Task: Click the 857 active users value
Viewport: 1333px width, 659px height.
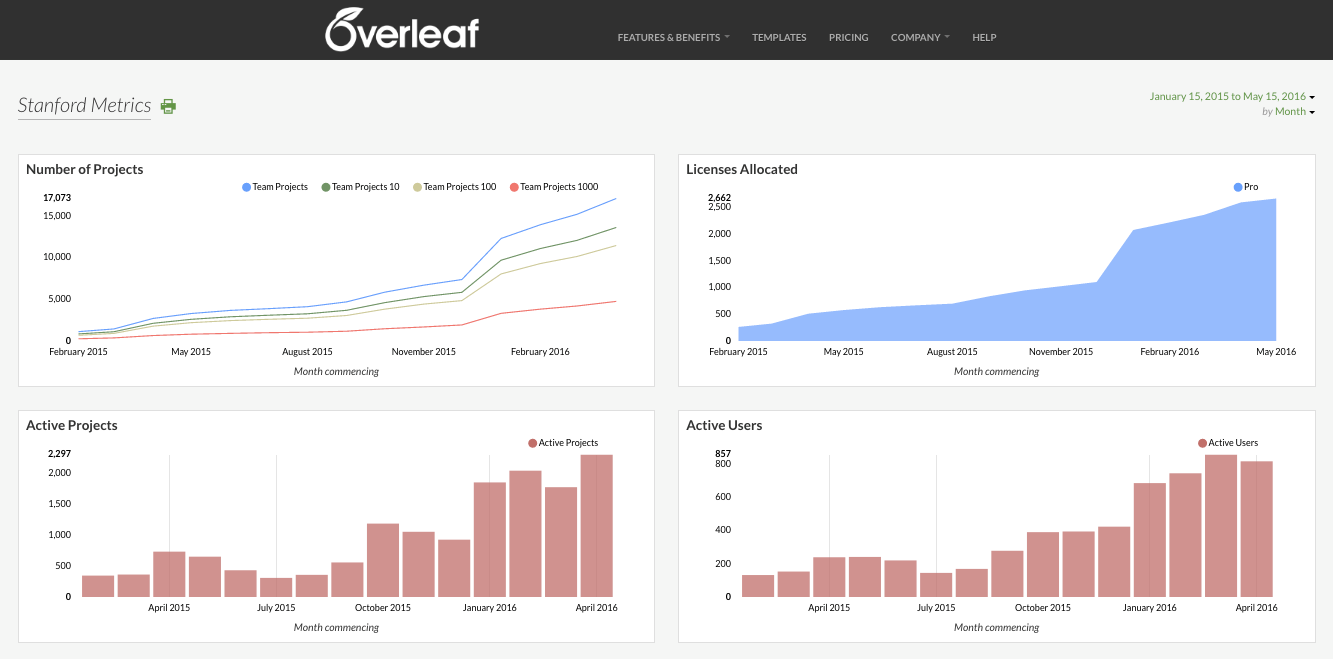Action: pyautogui.click(x=723, y=454)
